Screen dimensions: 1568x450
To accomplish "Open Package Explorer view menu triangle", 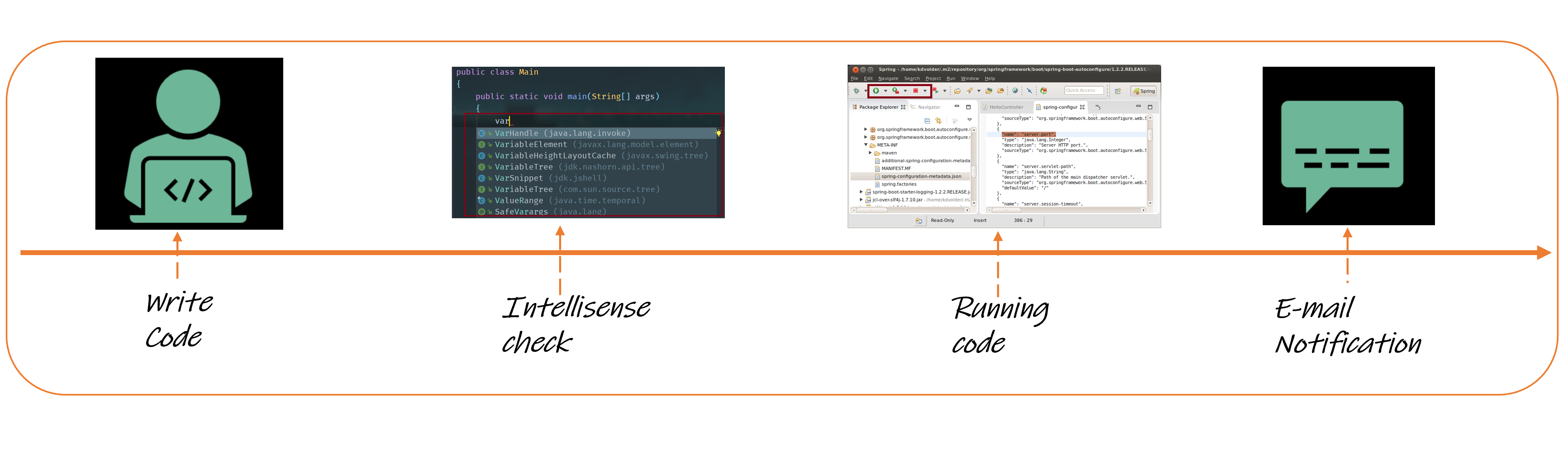I will [x=970, y=120].
